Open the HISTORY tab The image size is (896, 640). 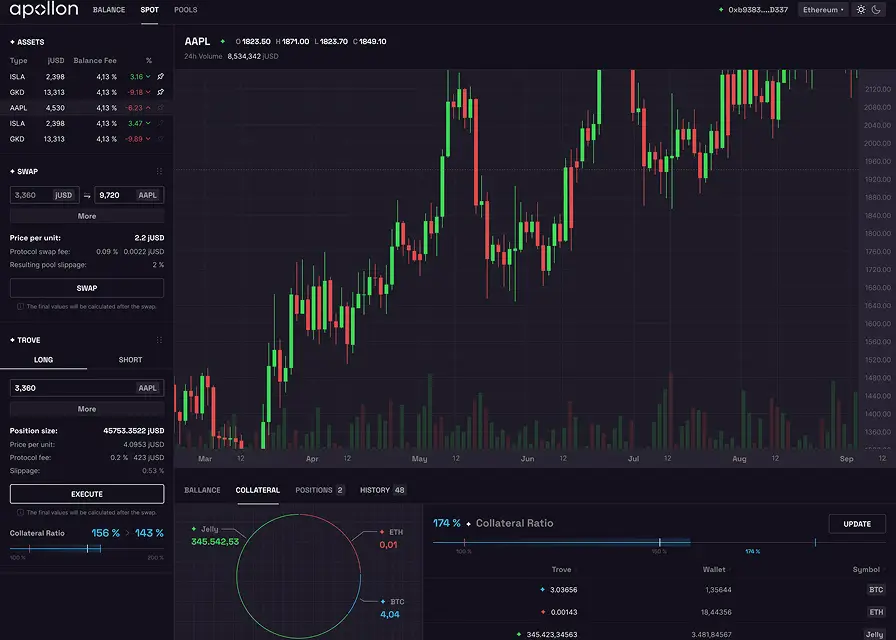pyautogui.click(x=383, y=490)
